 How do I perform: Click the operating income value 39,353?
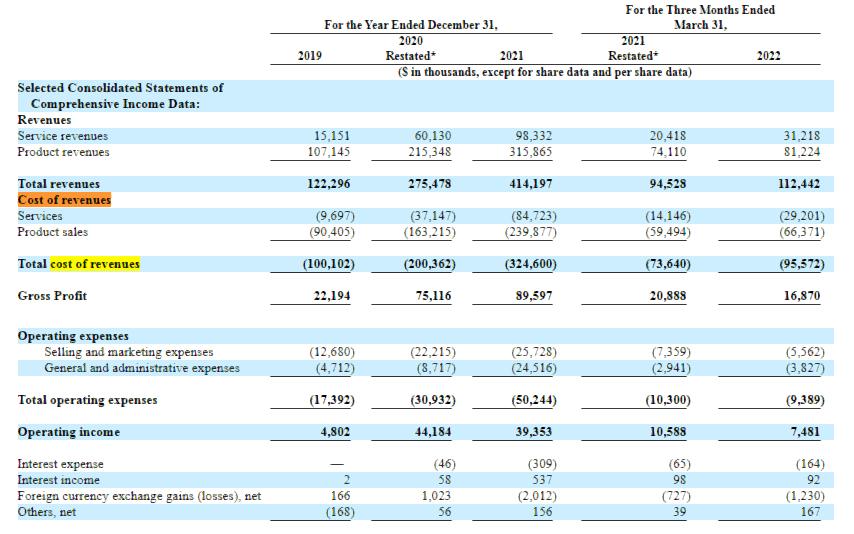coord(534,432)
